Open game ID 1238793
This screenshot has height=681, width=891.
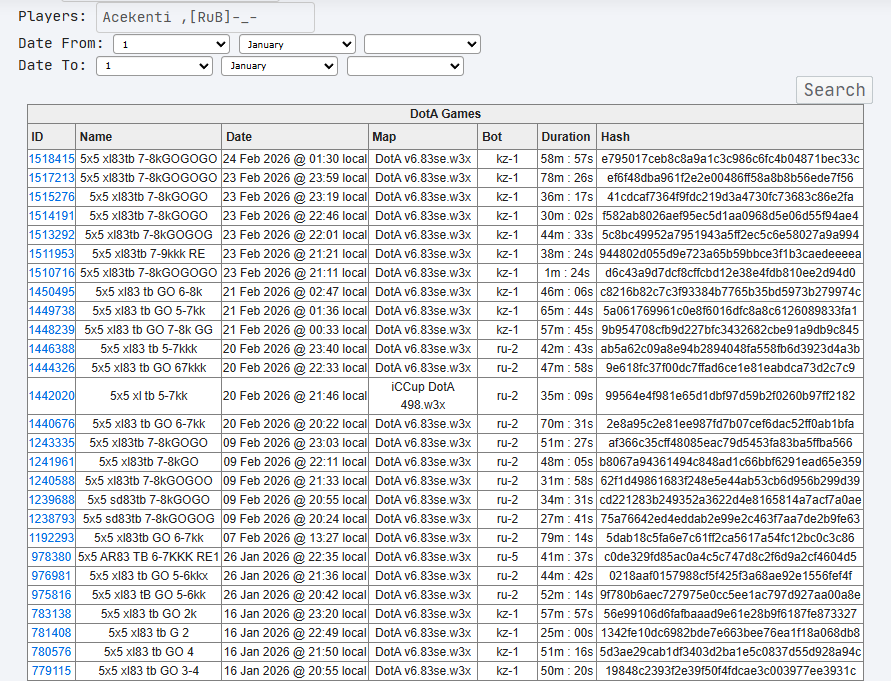52,519
